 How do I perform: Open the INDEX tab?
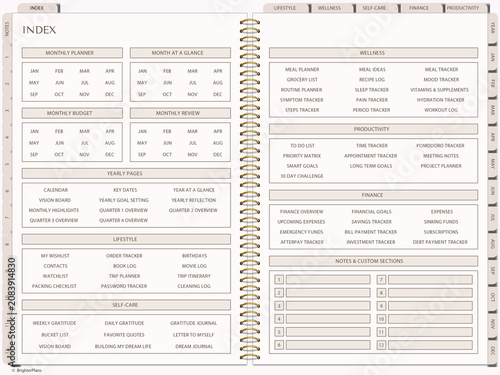coord(37,8)
